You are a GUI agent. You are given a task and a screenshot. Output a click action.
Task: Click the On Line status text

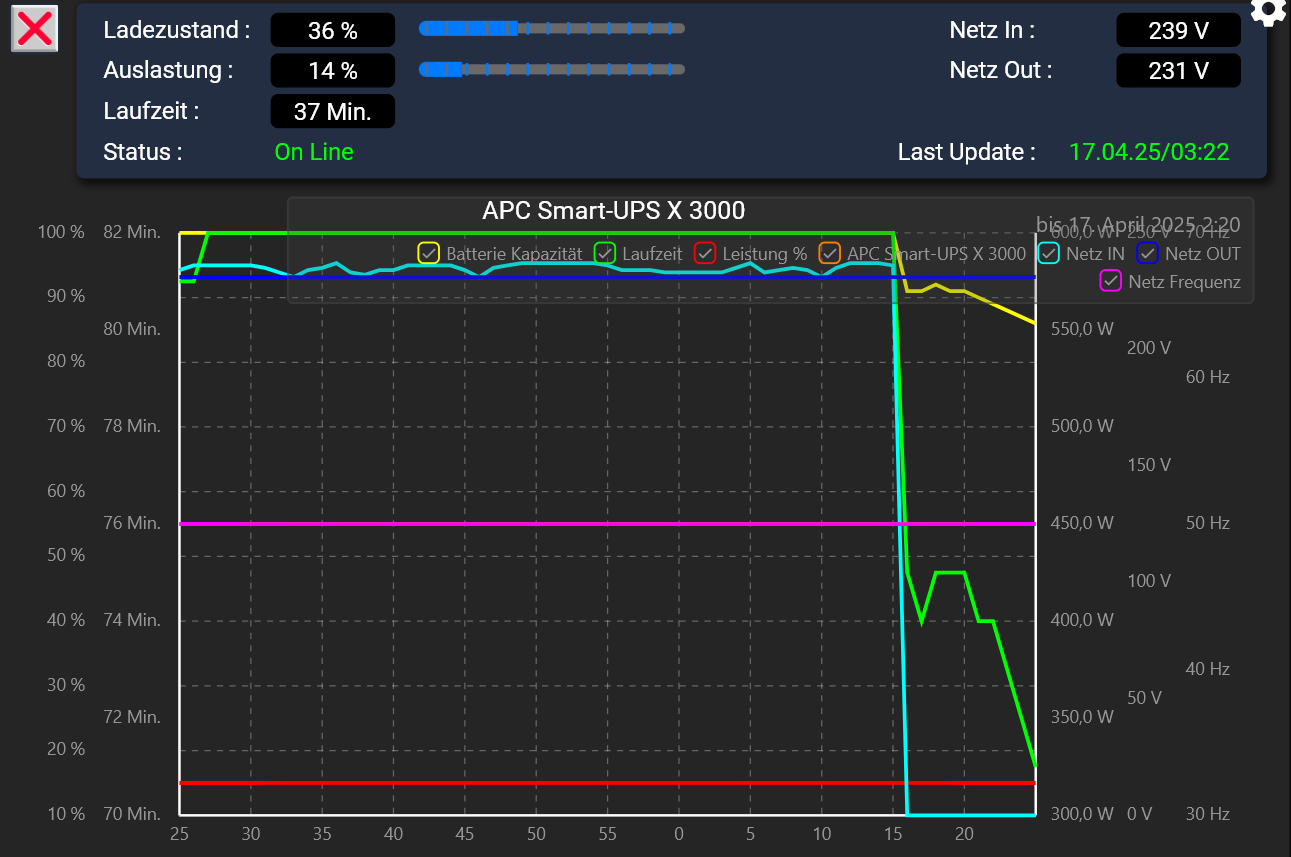coord(314,152)
